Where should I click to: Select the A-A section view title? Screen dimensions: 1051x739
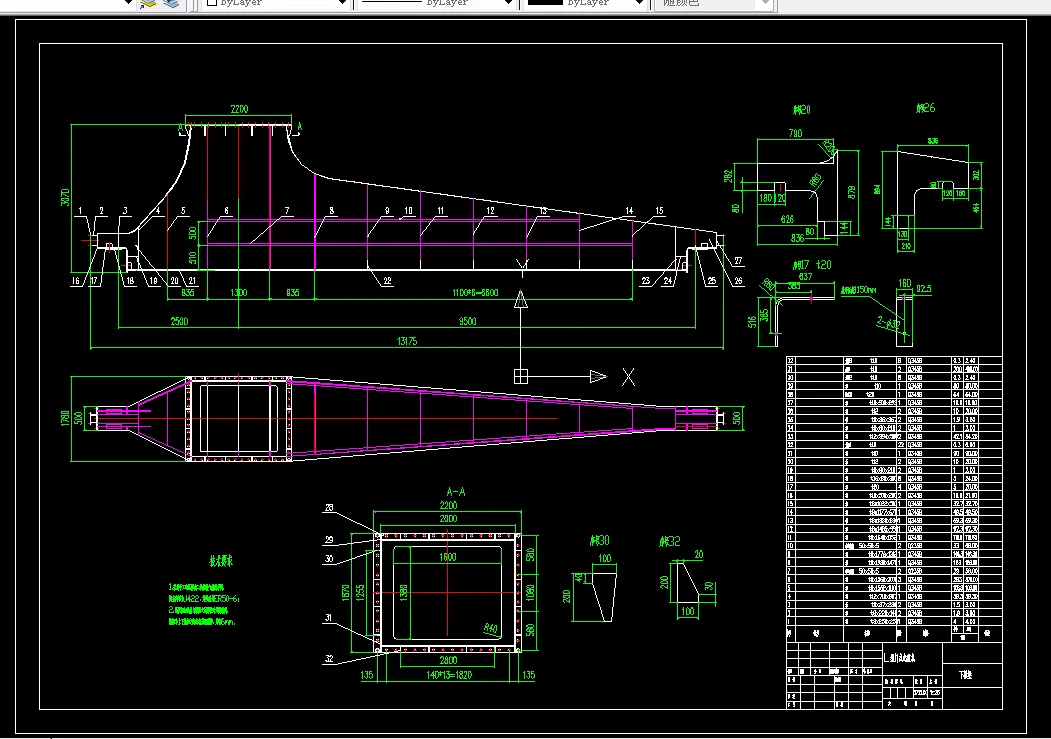(x=456, y=492)
